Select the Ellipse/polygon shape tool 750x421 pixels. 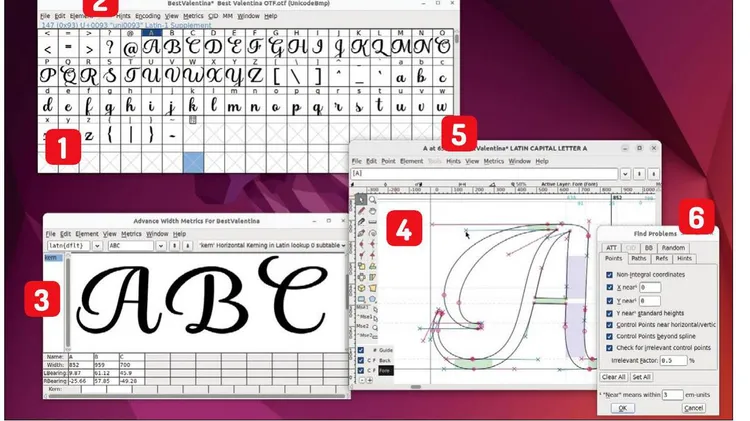click(x=372, y=299)
